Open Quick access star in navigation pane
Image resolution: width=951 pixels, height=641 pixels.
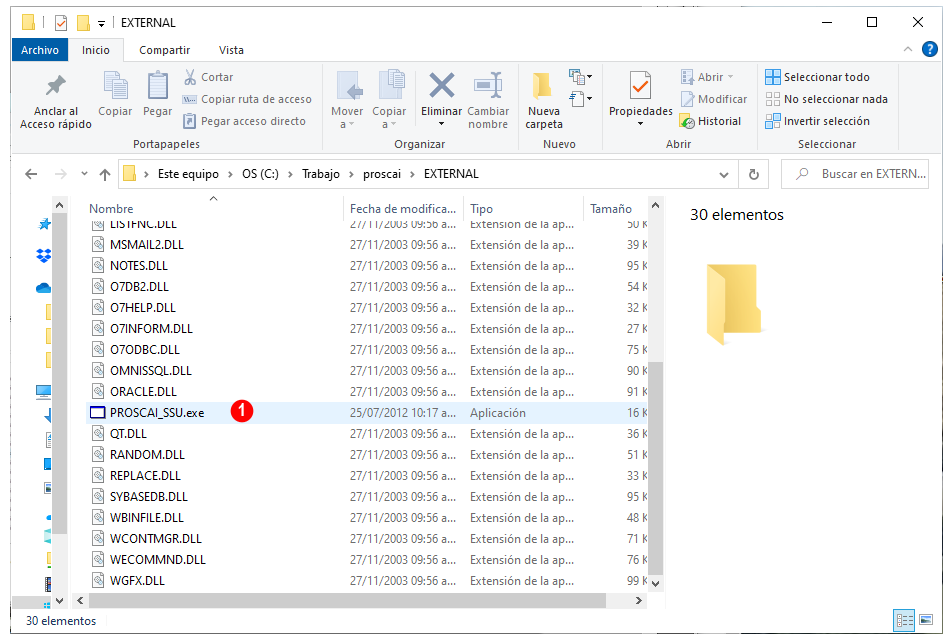coord(44,224)
